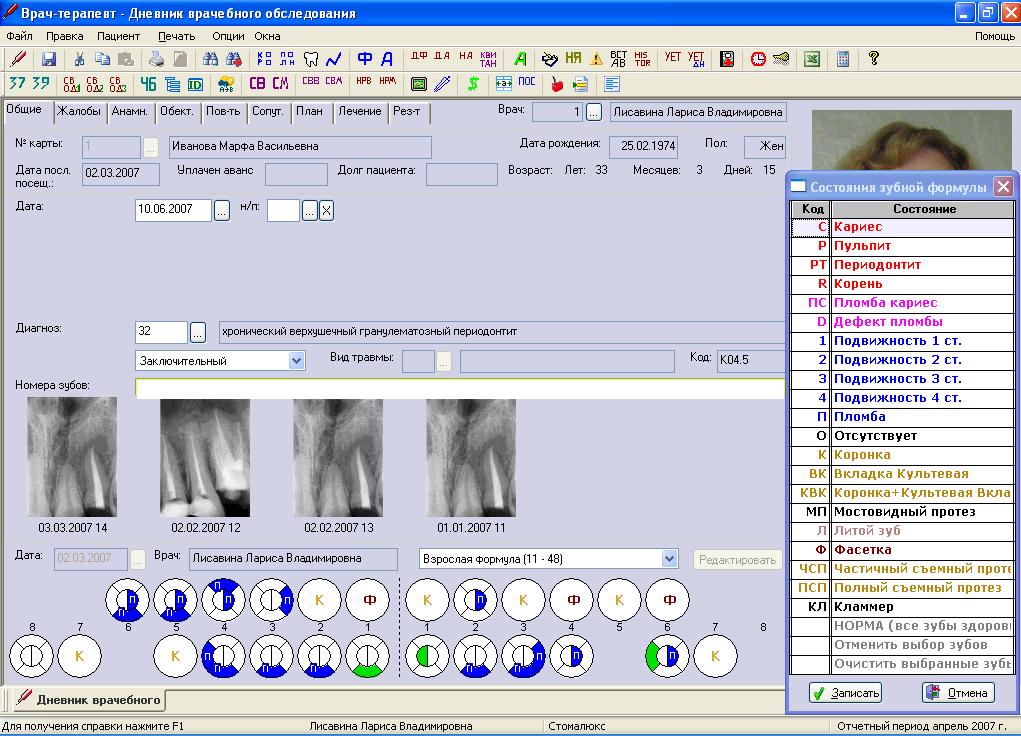
Task: Click the 39 toolbar icon
Action: click(40, 83)
